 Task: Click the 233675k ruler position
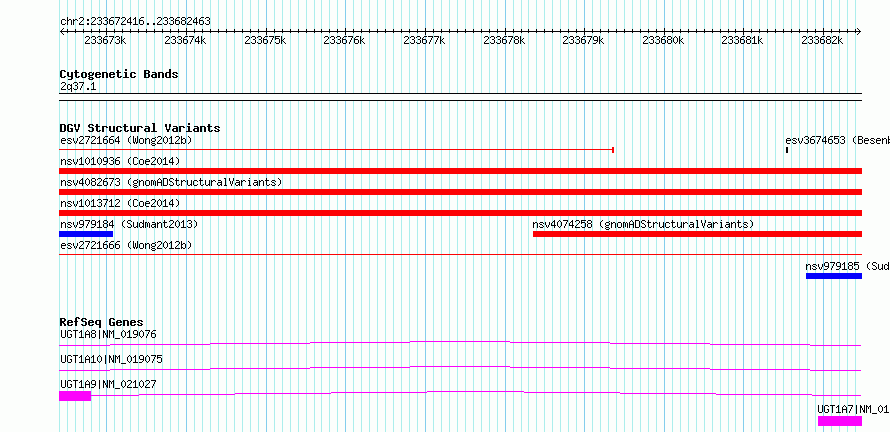pyautogui.click(x=265, y=41)
